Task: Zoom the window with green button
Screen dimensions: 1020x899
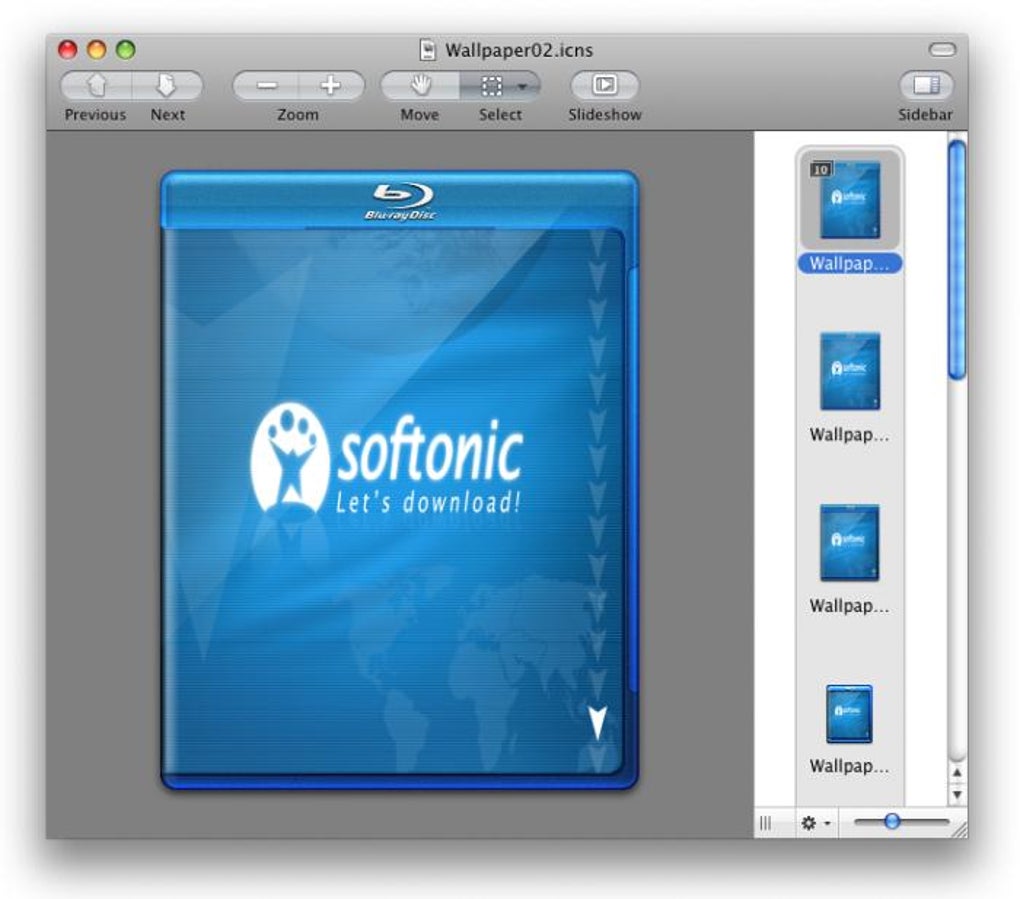Action: point(126,49)
